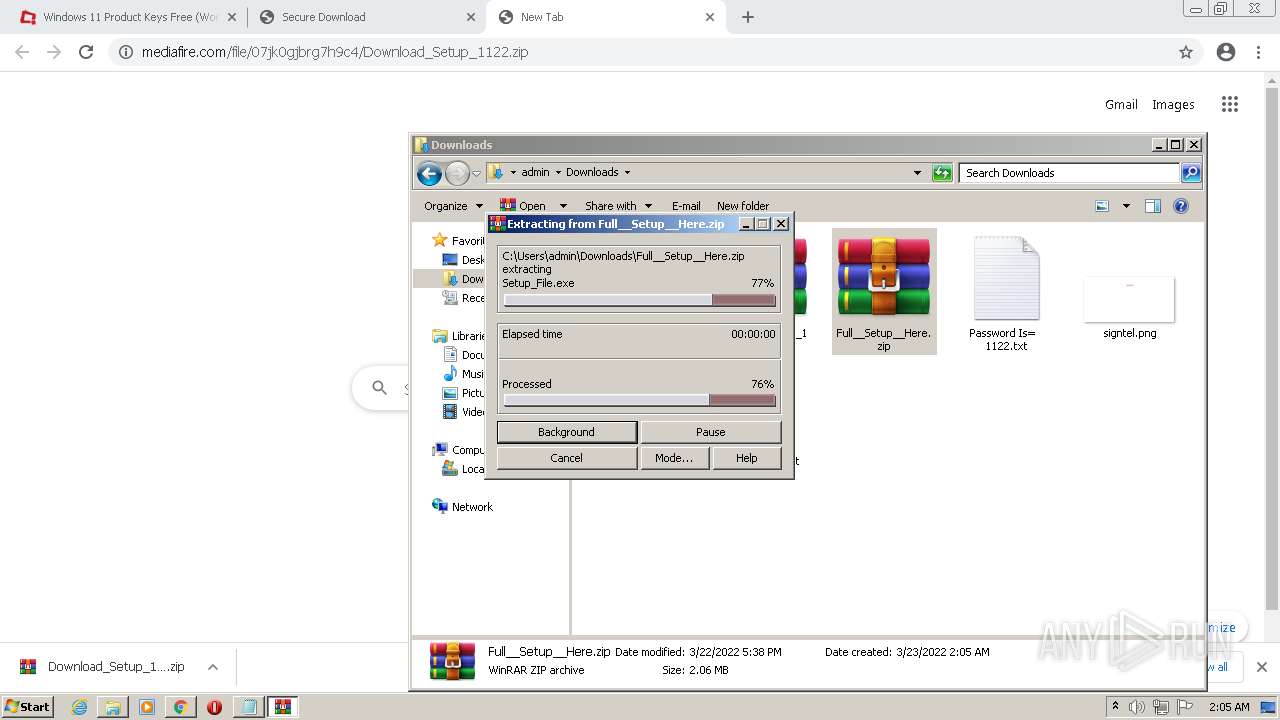Click the Chrome back arrow

[x=22, y=52]
